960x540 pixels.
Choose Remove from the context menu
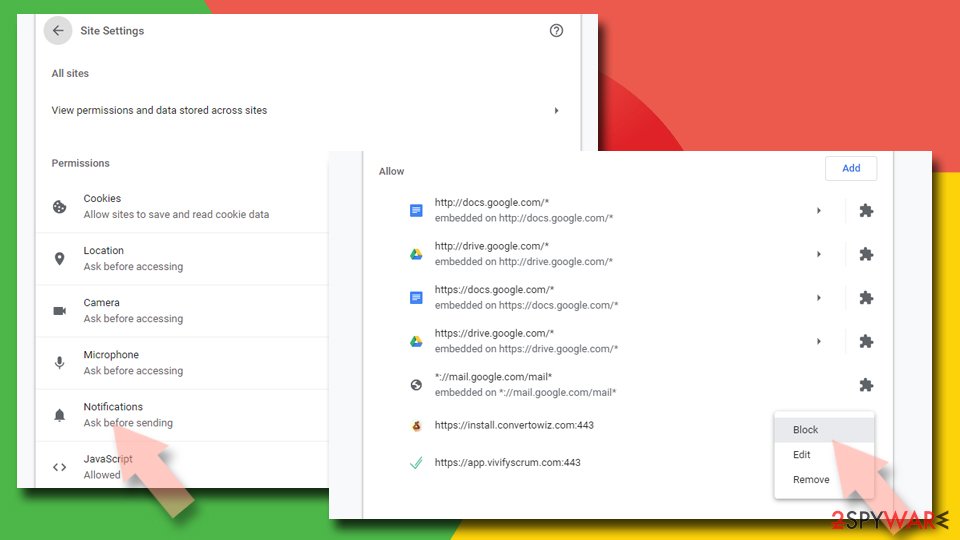click(824, 479)
